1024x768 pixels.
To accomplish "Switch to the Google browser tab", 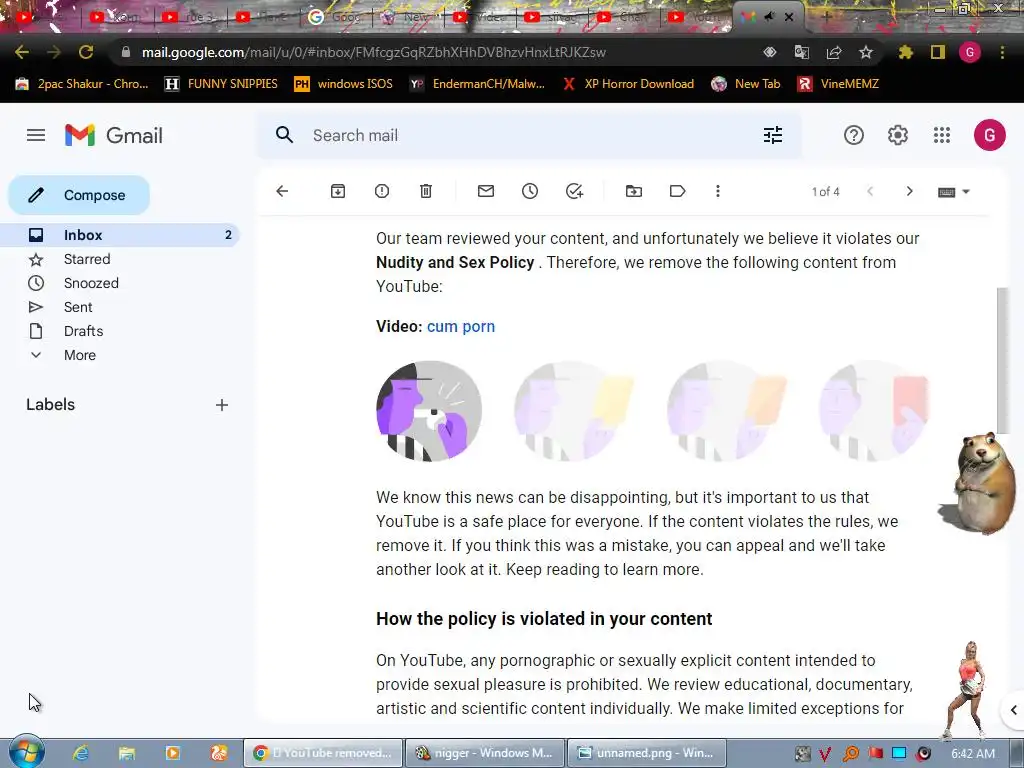I will (334, 17).
